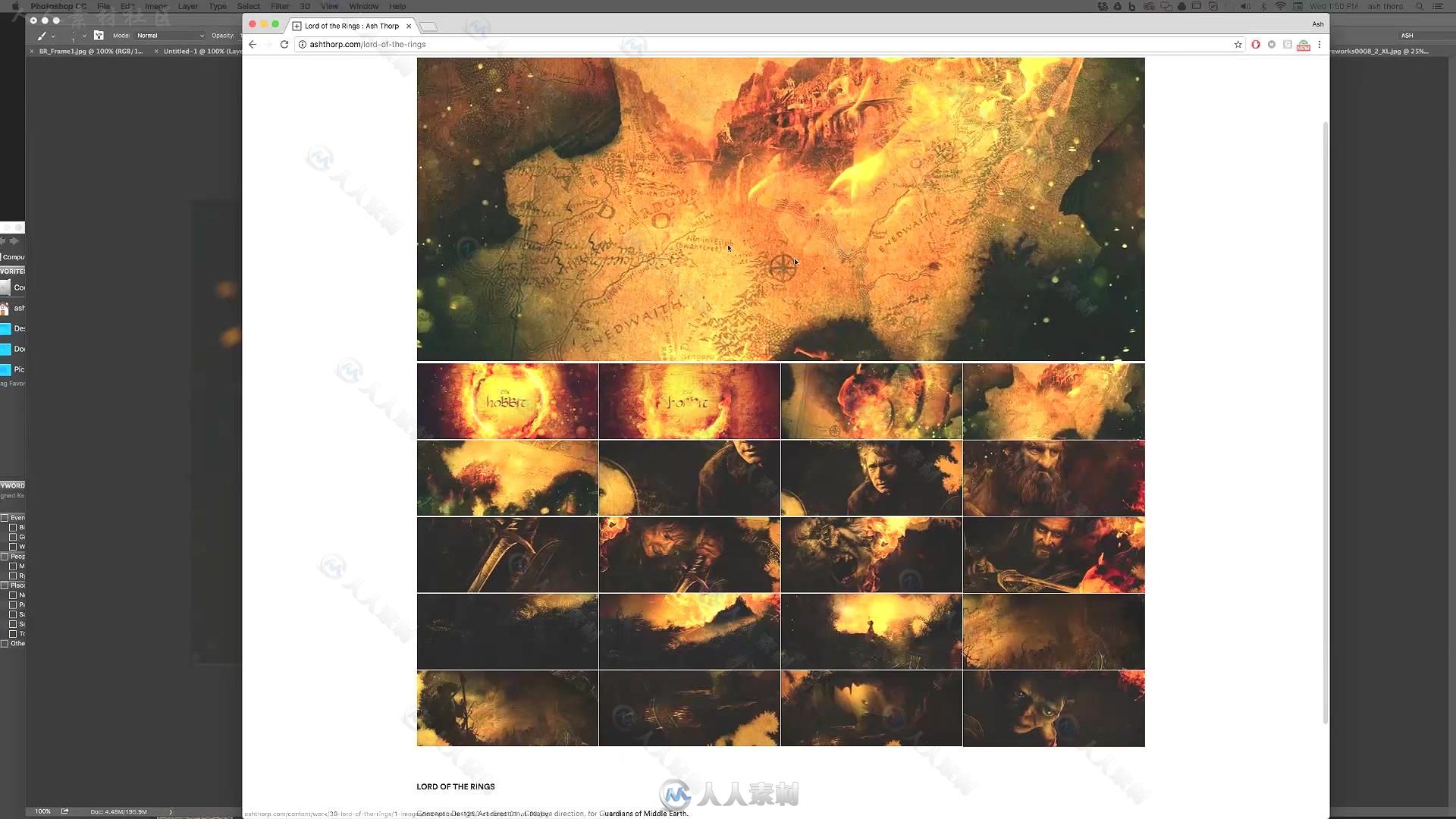
Task: Open the Documents folder in Bridge favorites
Action: pyautogui.click(x=12, y=349)
